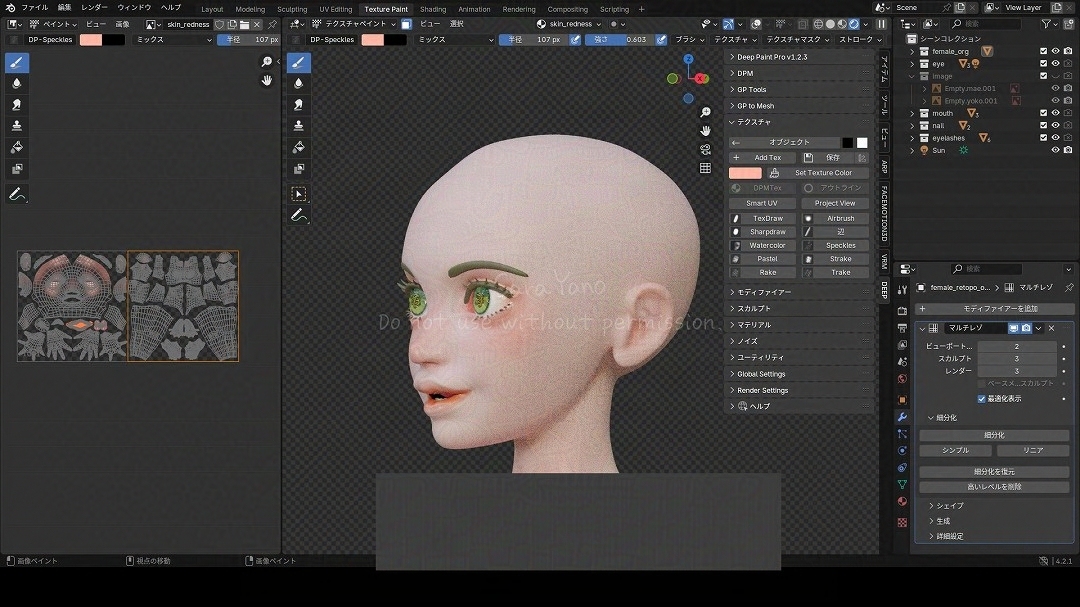
Task: Open the ARP sidebar tab
Action: click(884, 167)
